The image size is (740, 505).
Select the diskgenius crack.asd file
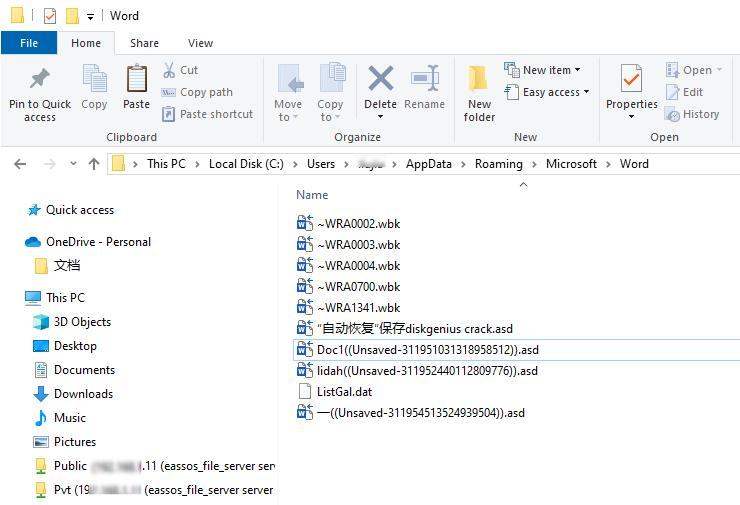click(405, 329)
